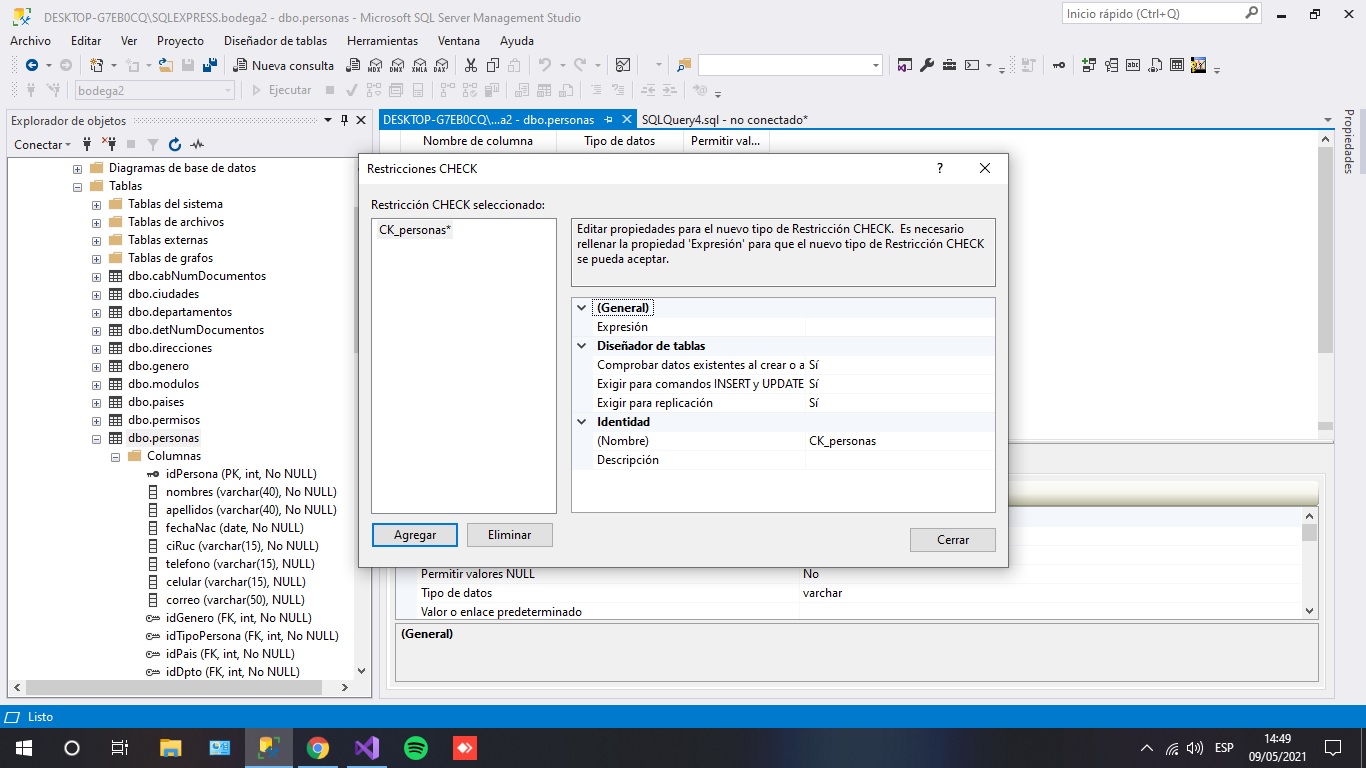Click the new project icon

pyautogui.click(x=97, y=65)
